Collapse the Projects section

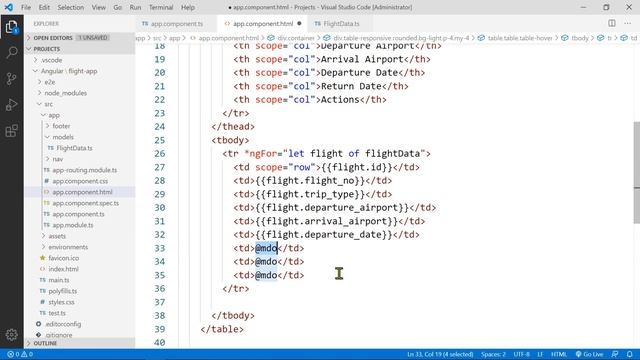point(80,49)
